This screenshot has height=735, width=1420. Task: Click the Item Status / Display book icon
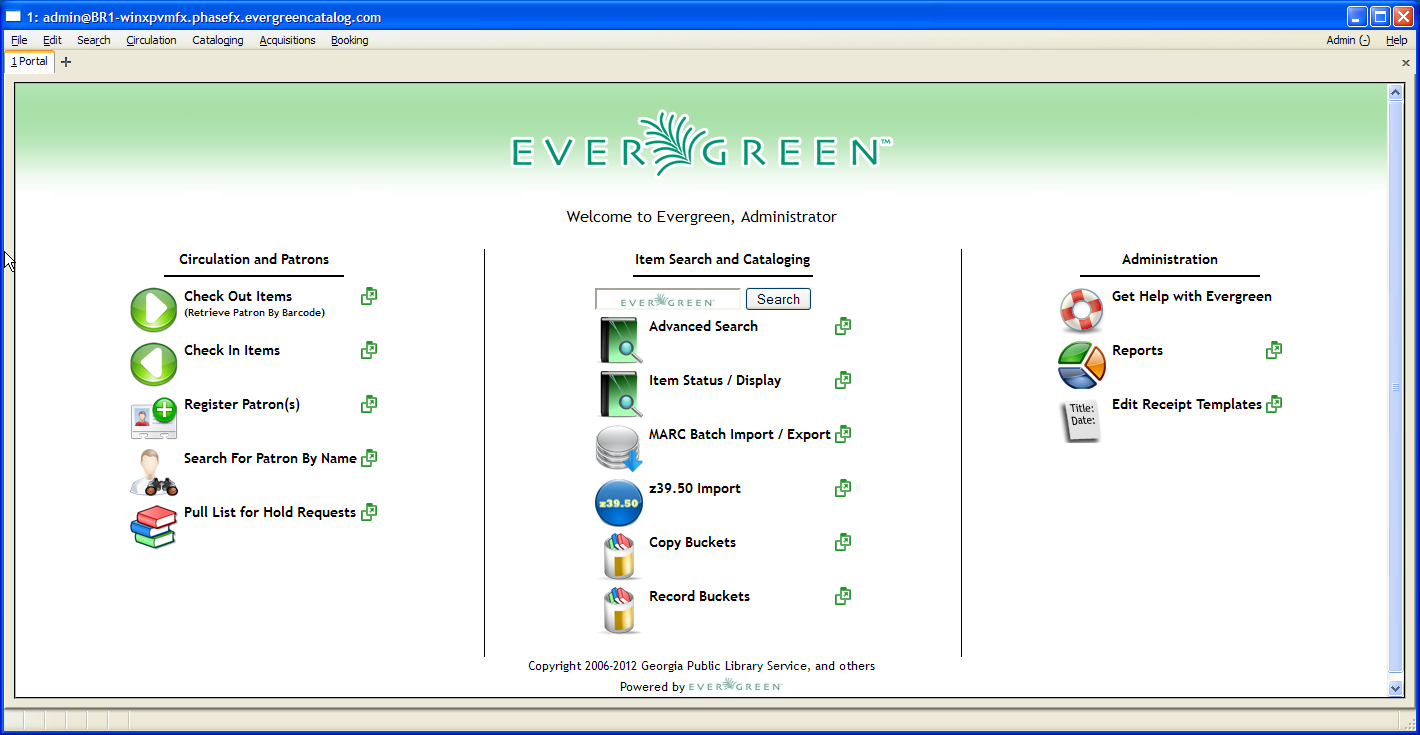pyautogui.click(x=620, y=394)
